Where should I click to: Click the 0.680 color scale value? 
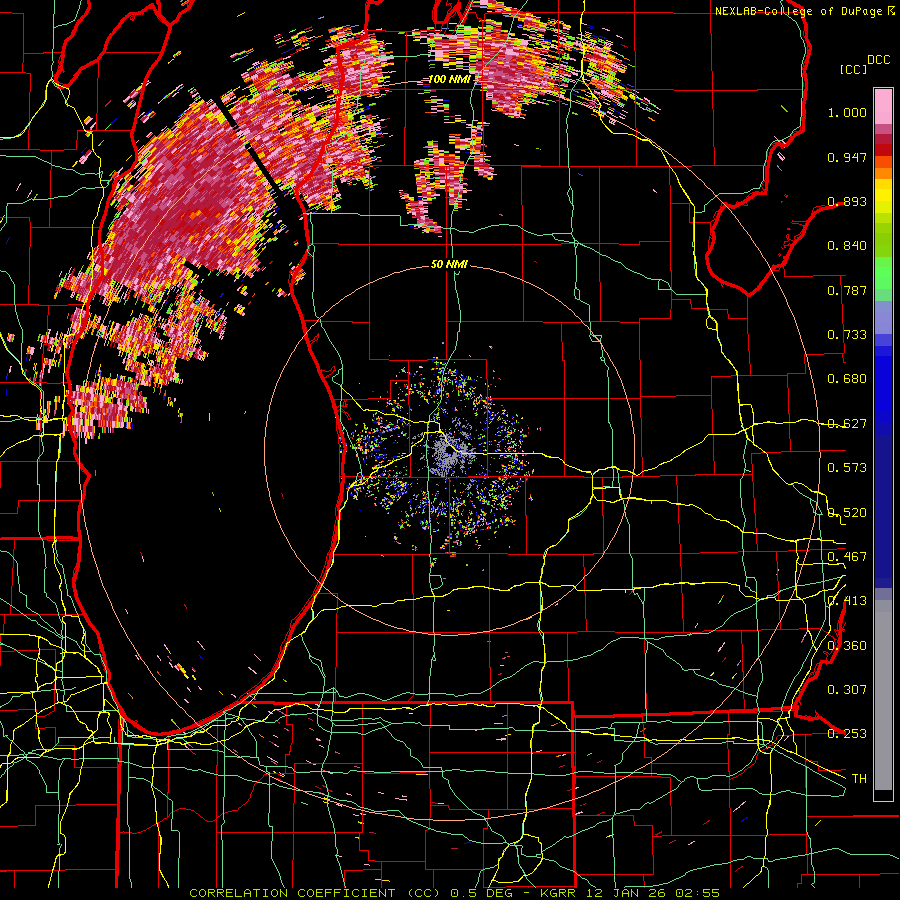[847, 379]
